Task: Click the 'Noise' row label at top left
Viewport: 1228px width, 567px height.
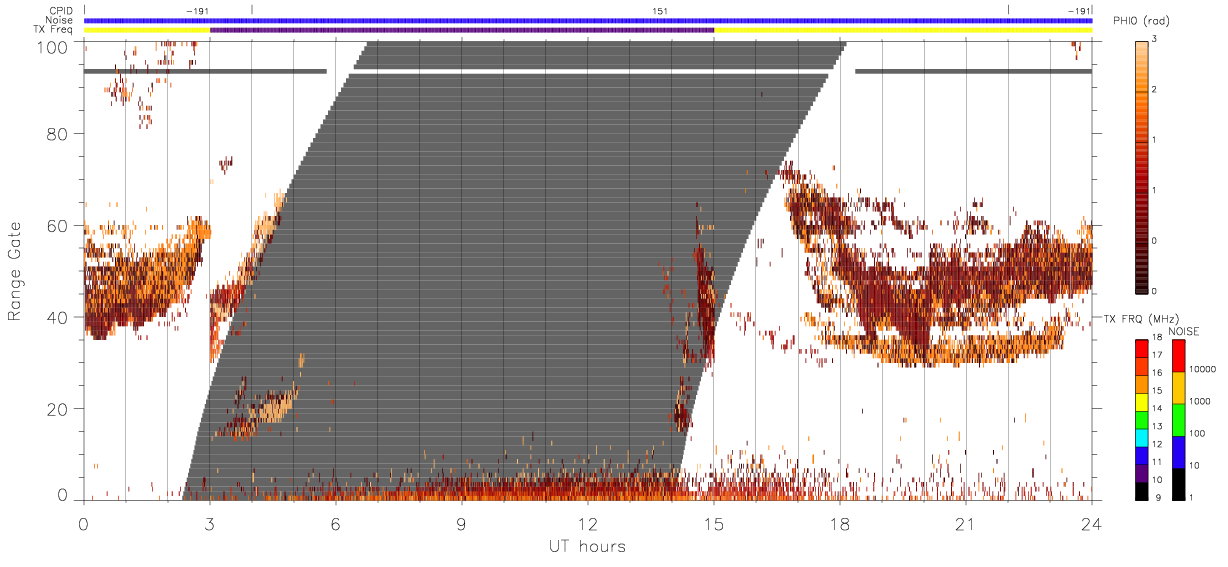Action: [58, 20]
